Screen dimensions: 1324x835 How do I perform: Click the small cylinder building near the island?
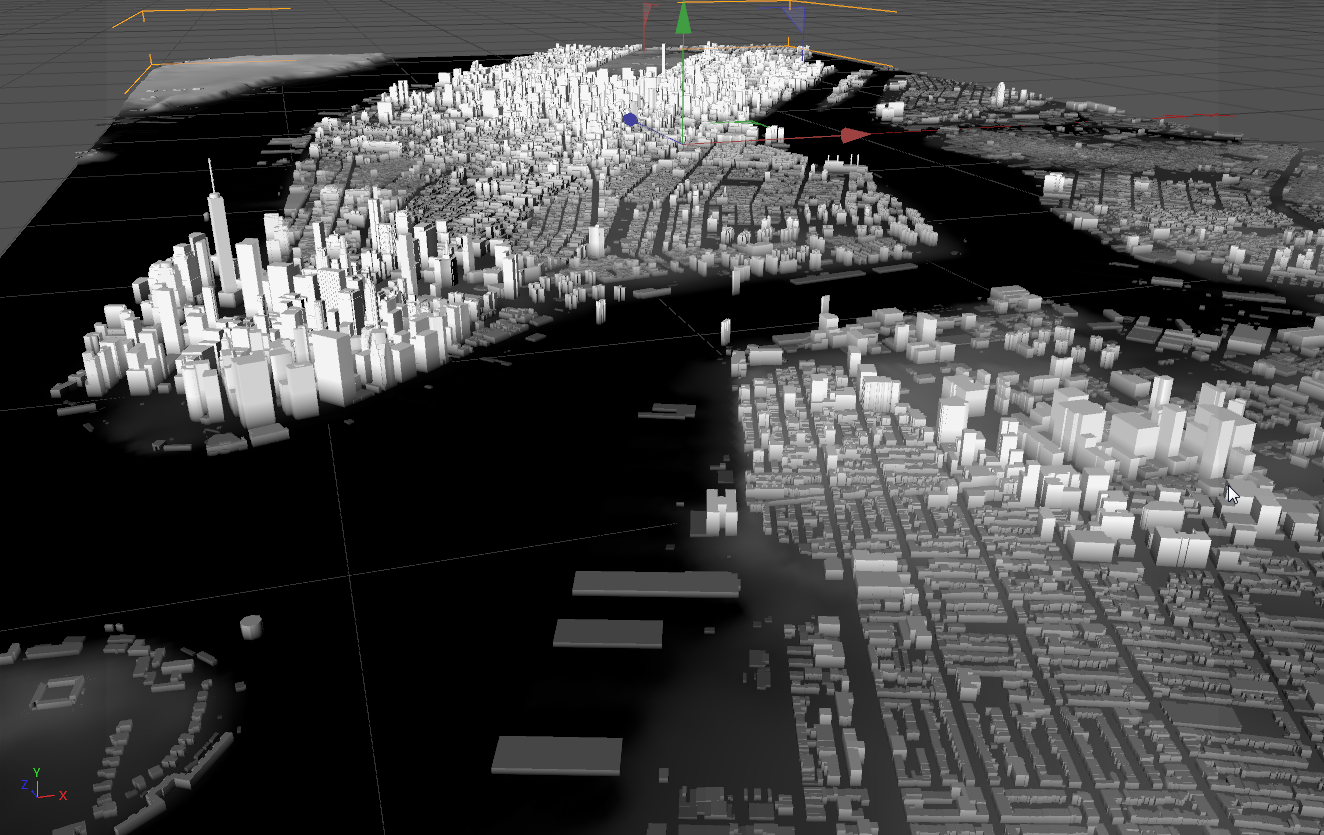(x=251, y=627)
